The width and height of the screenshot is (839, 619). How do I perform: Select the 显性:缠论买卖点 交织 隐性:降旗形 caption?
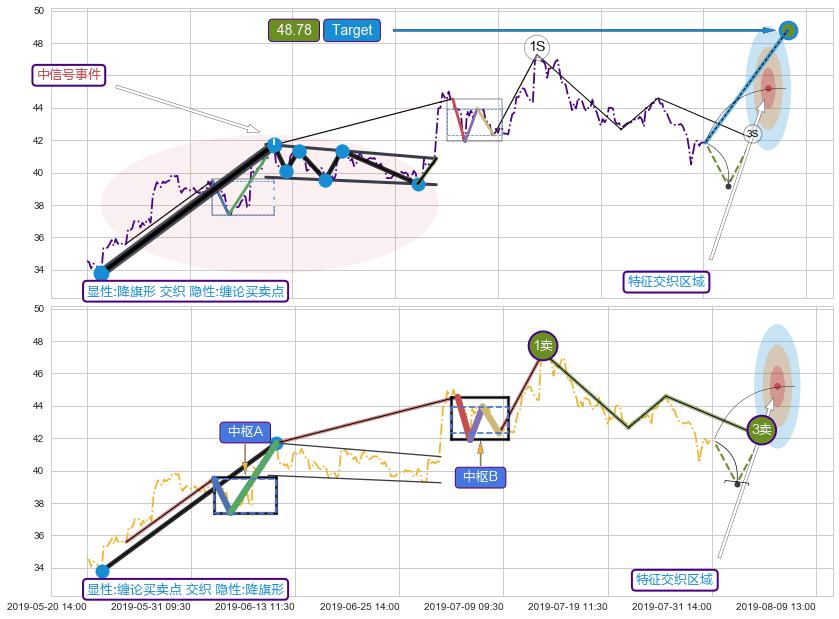[186, 589]
